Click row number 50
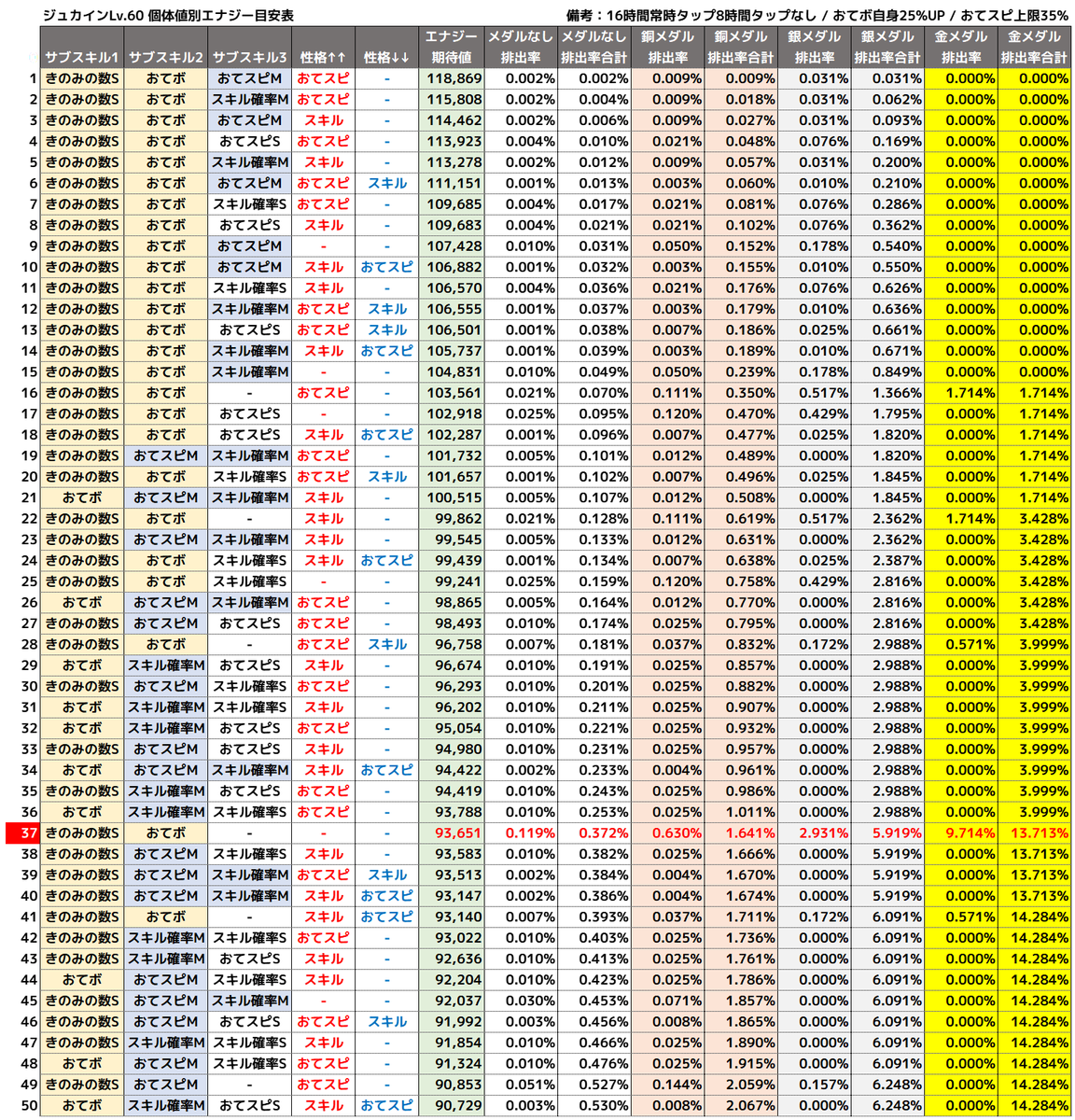The image size is (1075, 1120). (x=29, y=1106)
